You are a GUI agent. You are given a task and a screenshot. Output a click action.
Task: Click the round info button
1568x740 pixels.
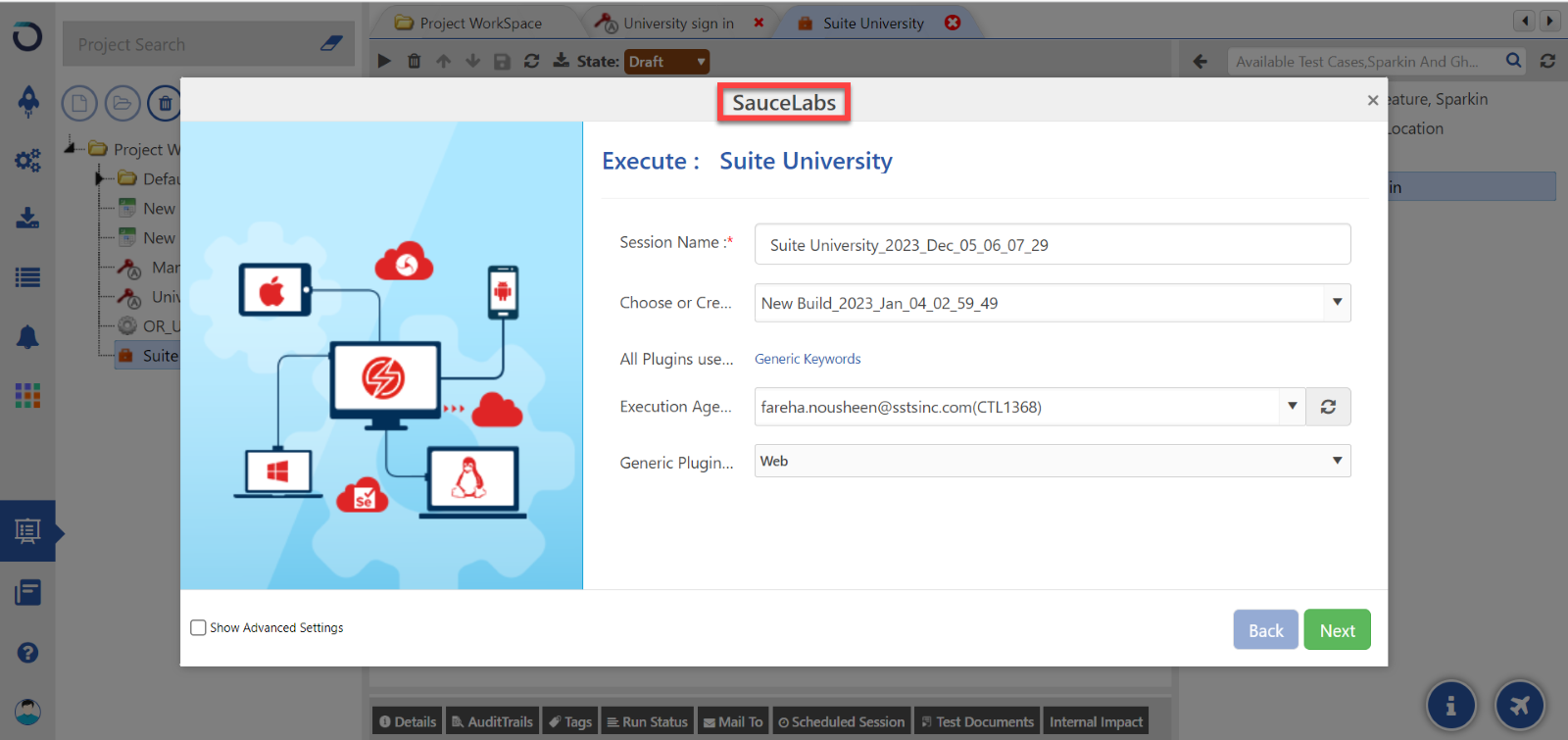(x=1451, y=705)
